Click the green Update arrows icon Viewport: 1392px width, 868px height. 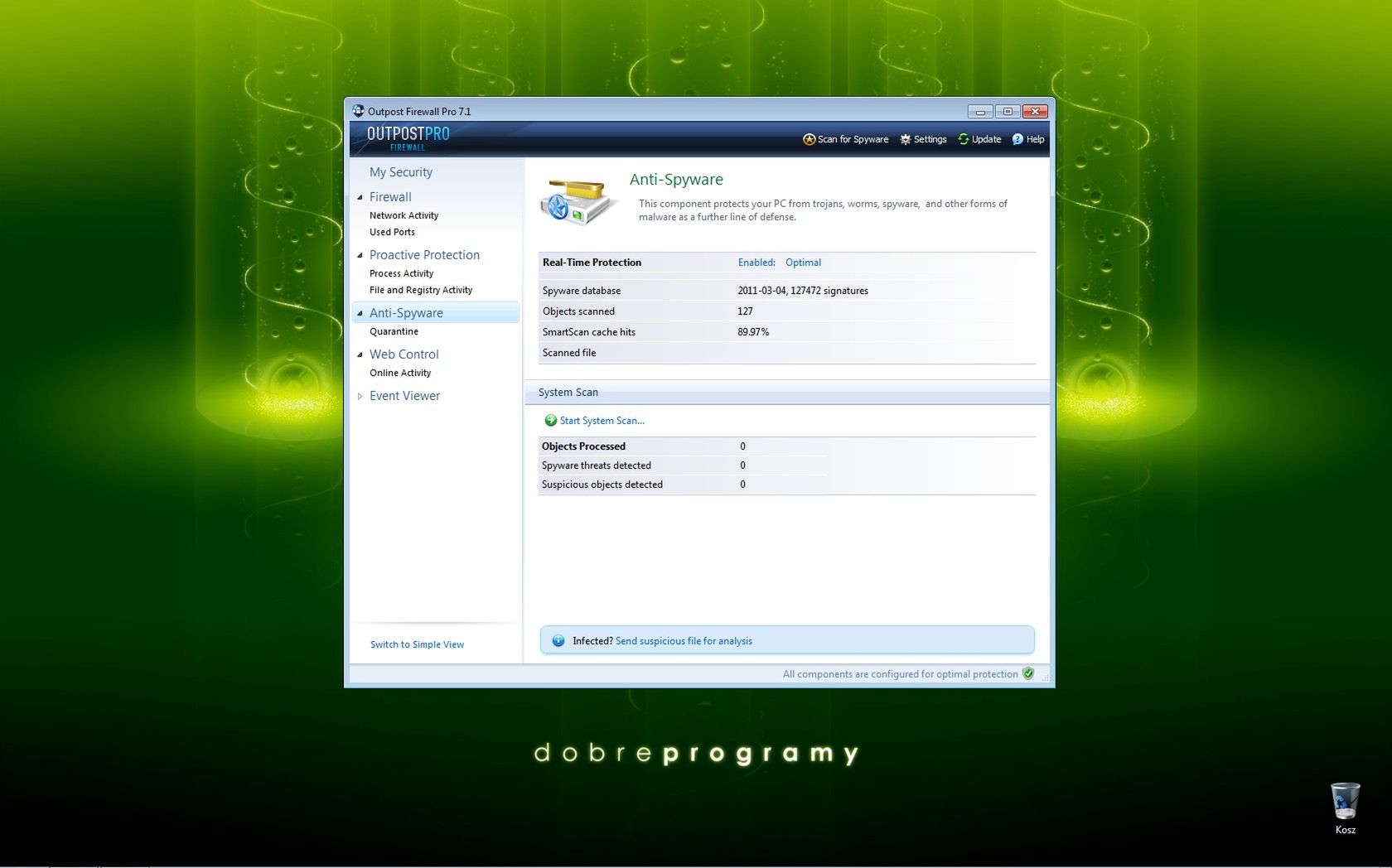[x=964, y=139]
